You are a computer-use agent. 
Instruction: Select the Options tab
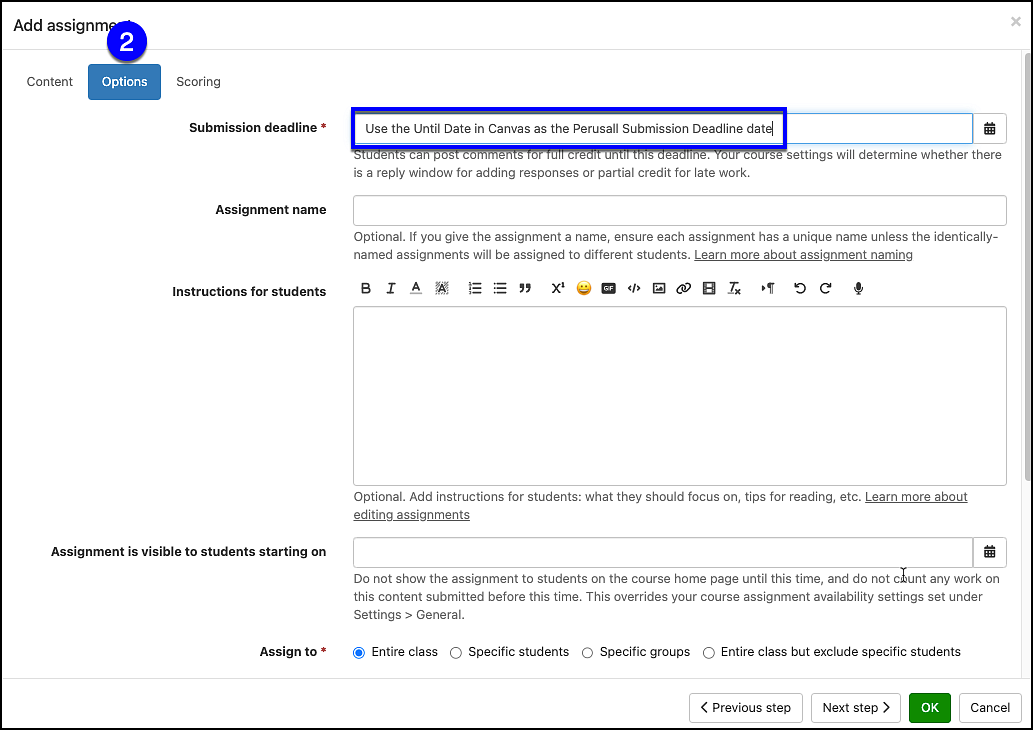tap(125, 82)
